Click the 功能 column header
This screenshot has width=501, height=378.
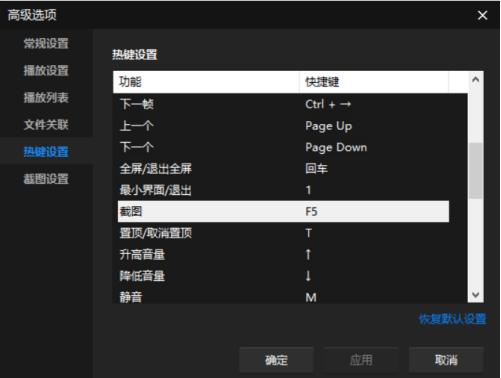(x=206, y=82)
